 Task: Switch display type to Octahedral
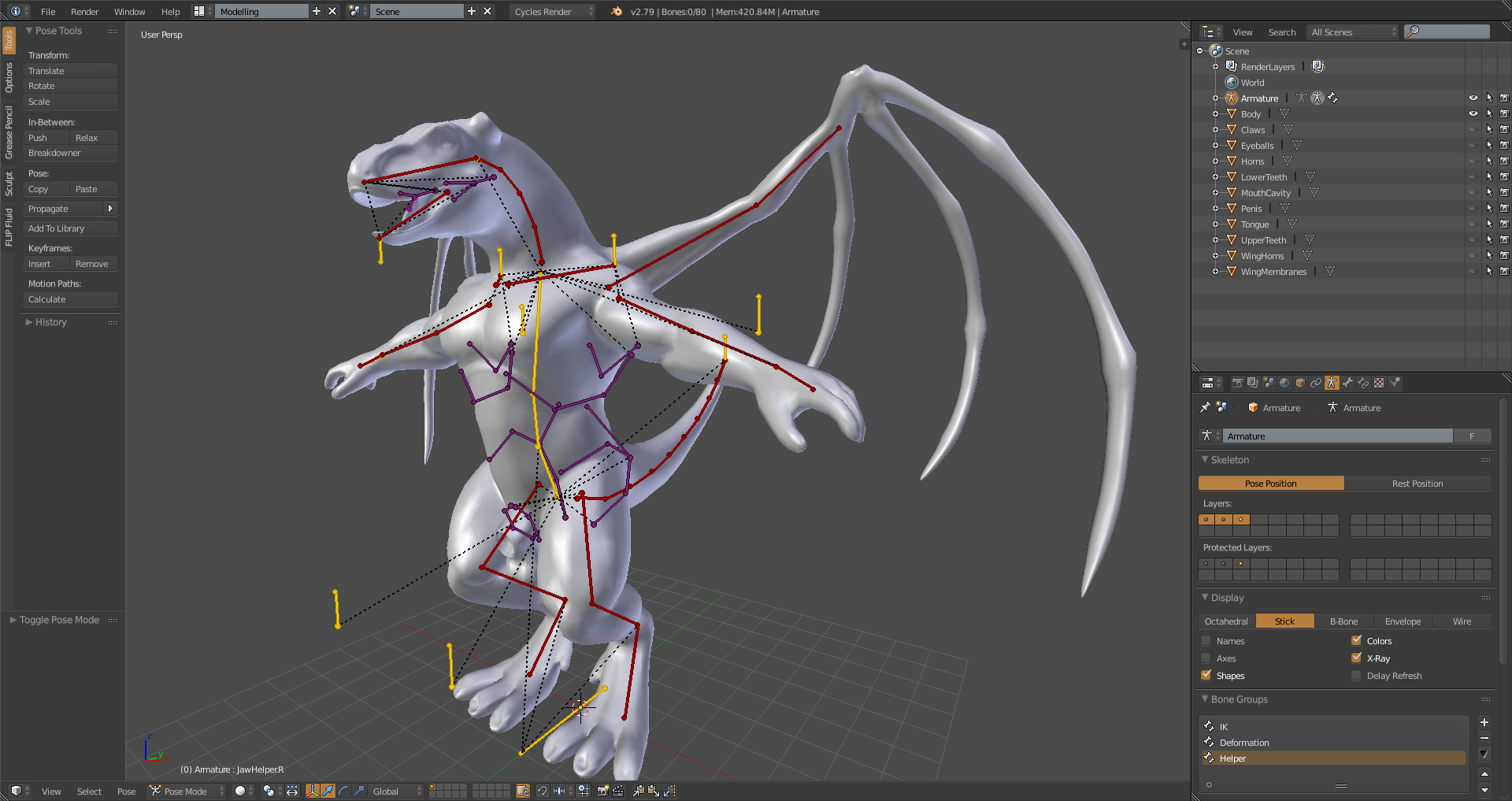pos(1226,621)
